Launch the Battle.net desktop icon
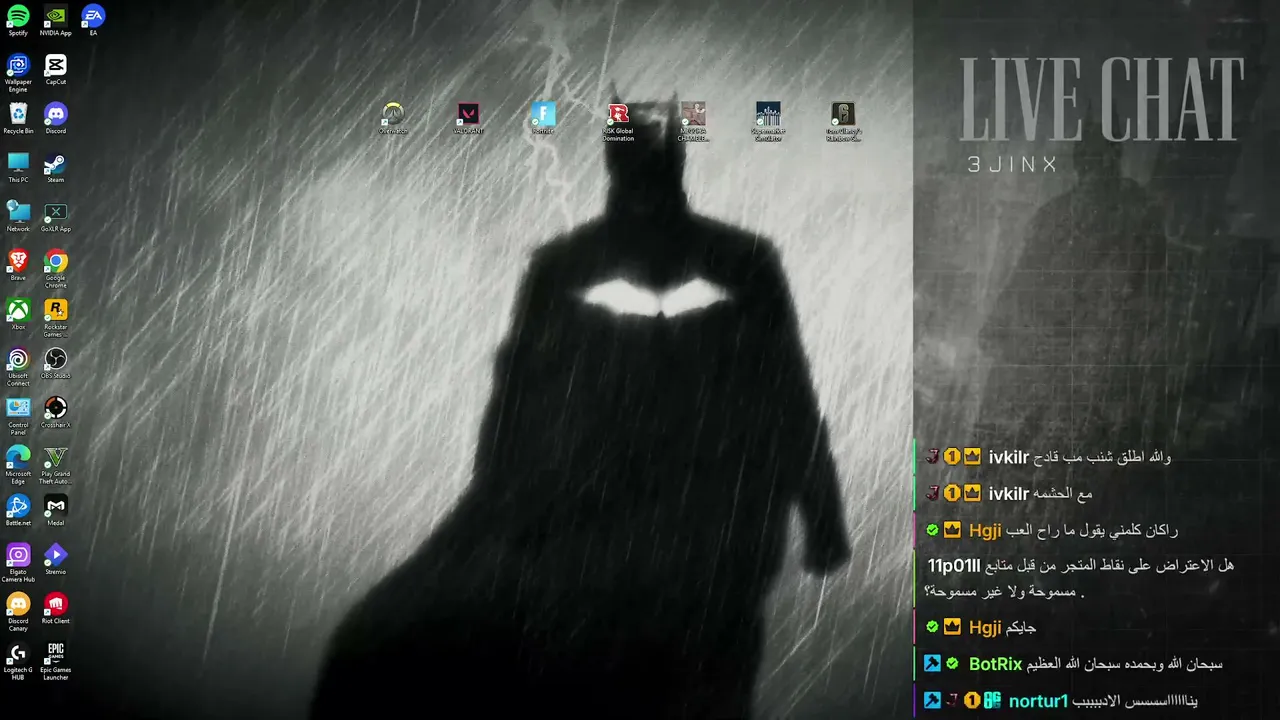 (x=18, y=510)
